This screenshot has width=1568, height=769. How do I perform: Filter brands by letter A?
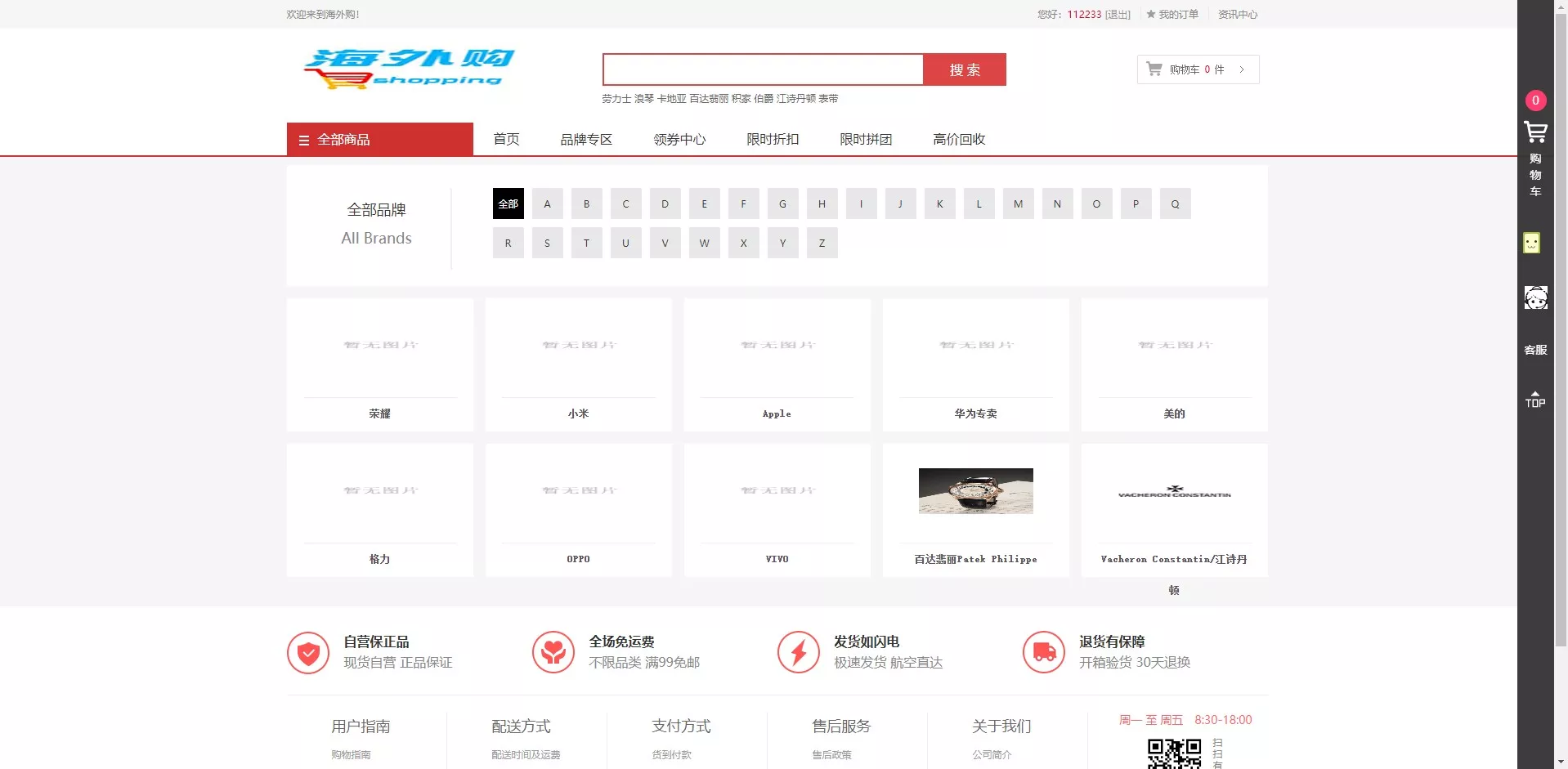click(547, 203)
